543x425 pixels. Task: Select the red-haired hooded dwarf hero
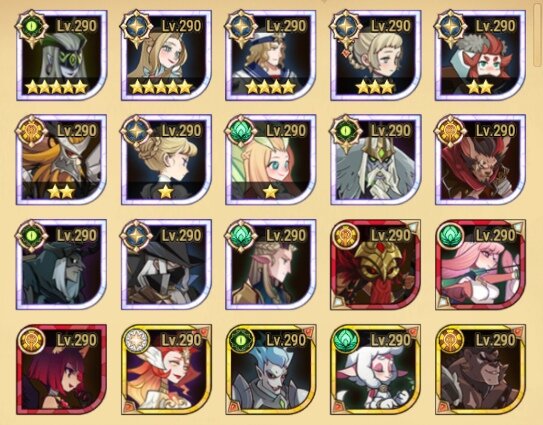click(481, 55)
